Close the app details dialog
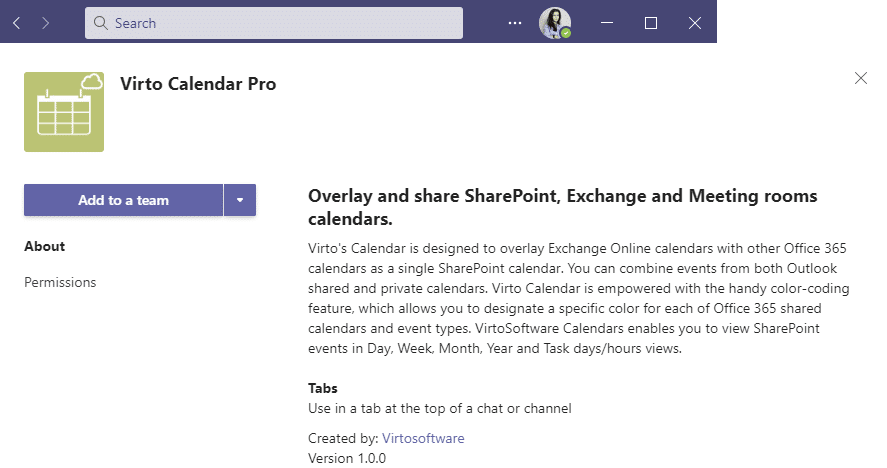887x468 pixels. point(861,78)
